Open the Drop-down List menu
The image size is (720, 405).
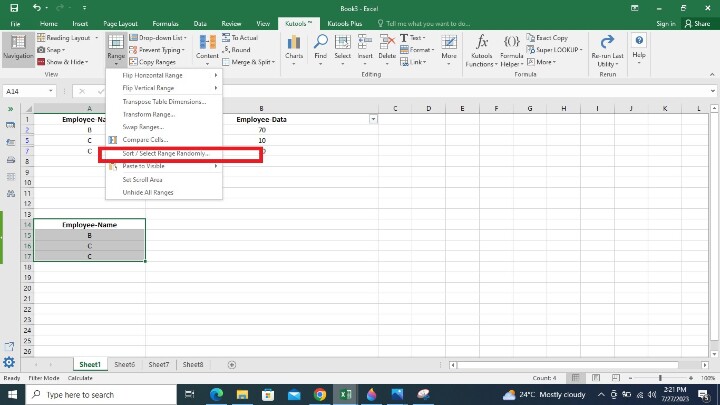coord(158,38)
